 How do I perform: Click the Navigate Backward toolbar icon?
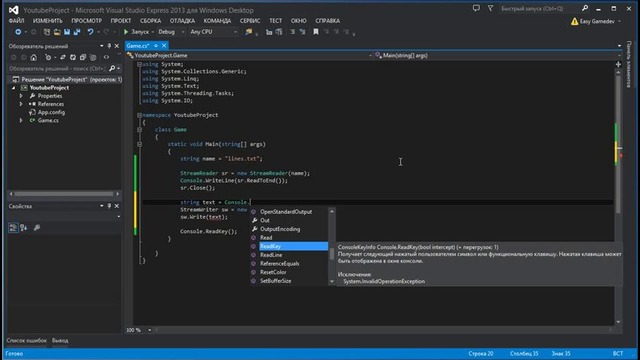(x=18, y=32)
